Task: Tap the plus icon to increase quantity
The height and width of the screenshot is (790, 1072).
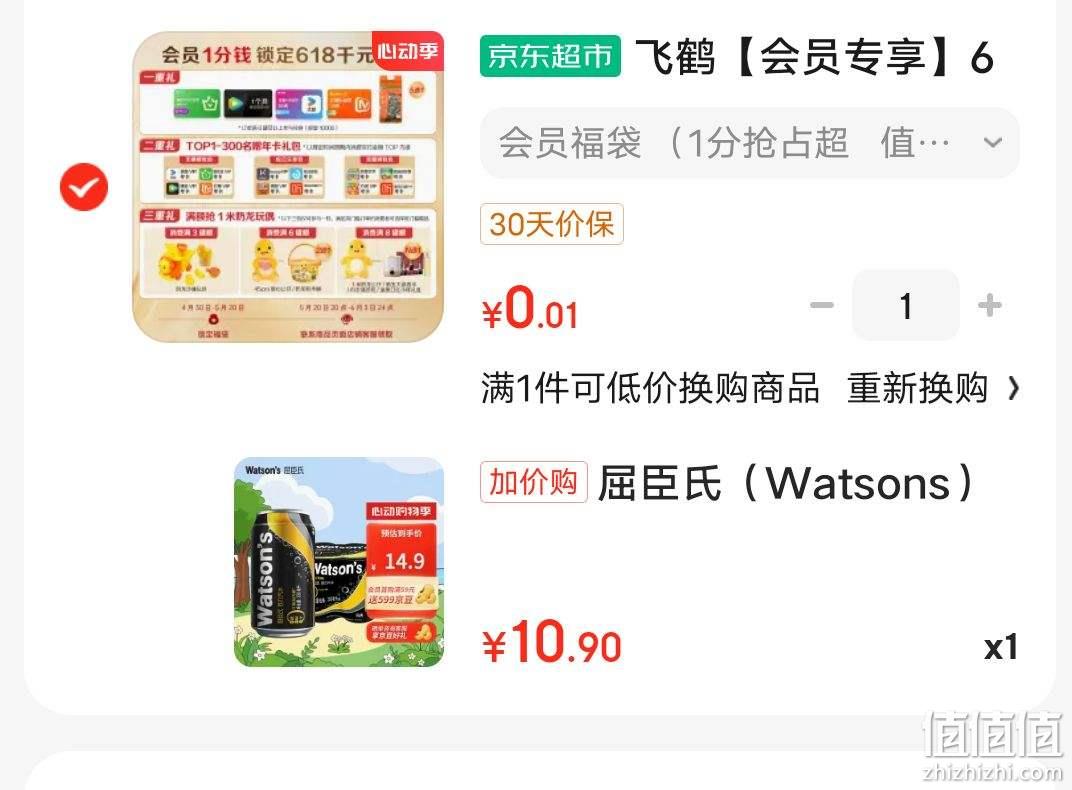Action: click(990, 305)
